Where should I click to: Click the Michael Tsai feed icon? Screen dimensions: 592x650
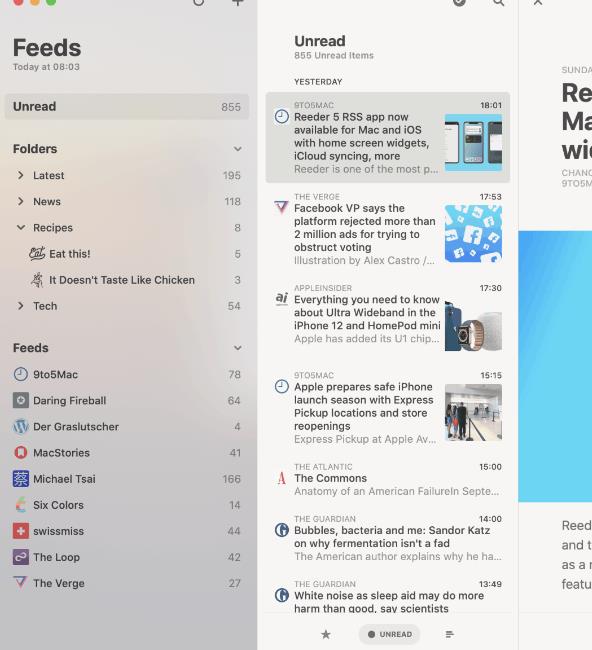[x=21, y=479]
